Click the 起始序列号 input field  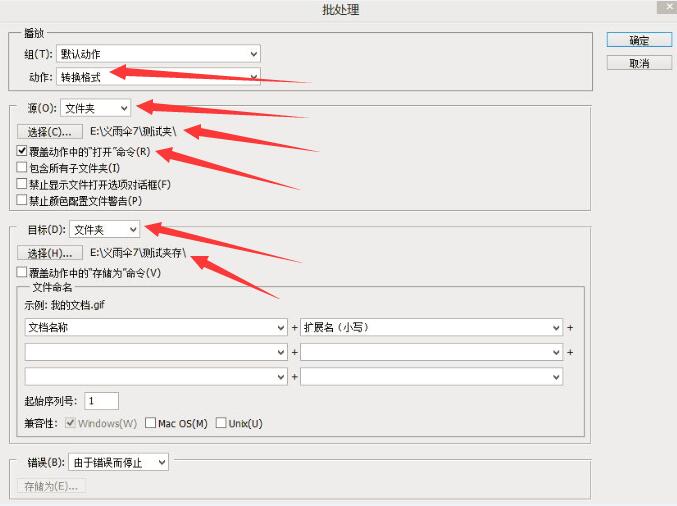101,401
